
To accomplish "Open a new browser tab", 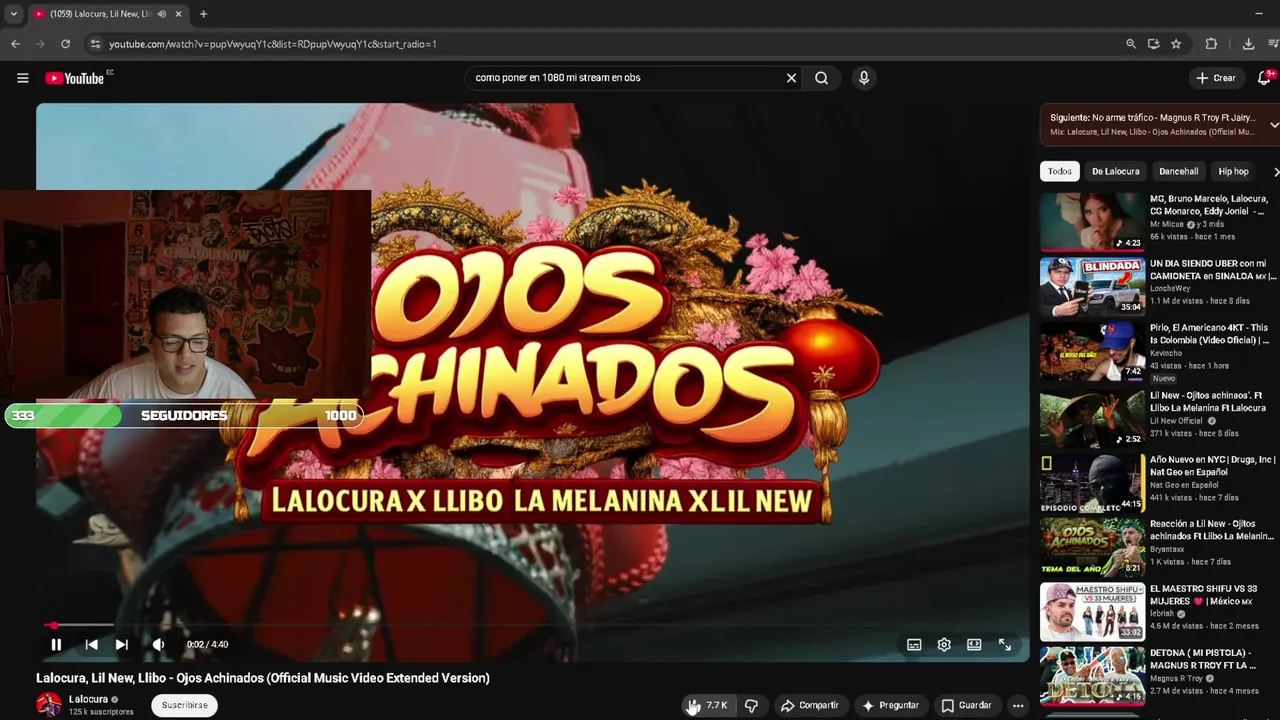I will 203,14.
